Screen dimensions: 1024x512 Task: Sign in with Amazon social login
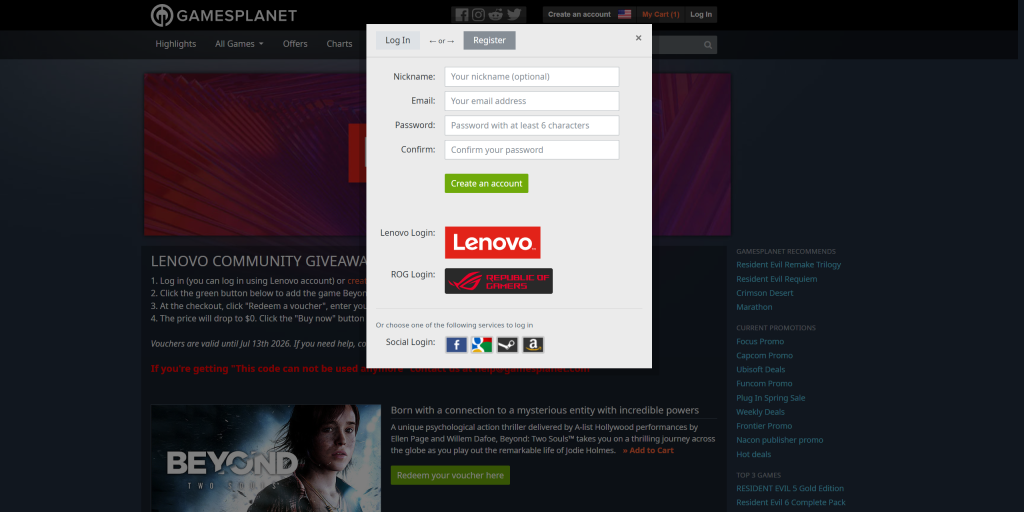[533, 345]
